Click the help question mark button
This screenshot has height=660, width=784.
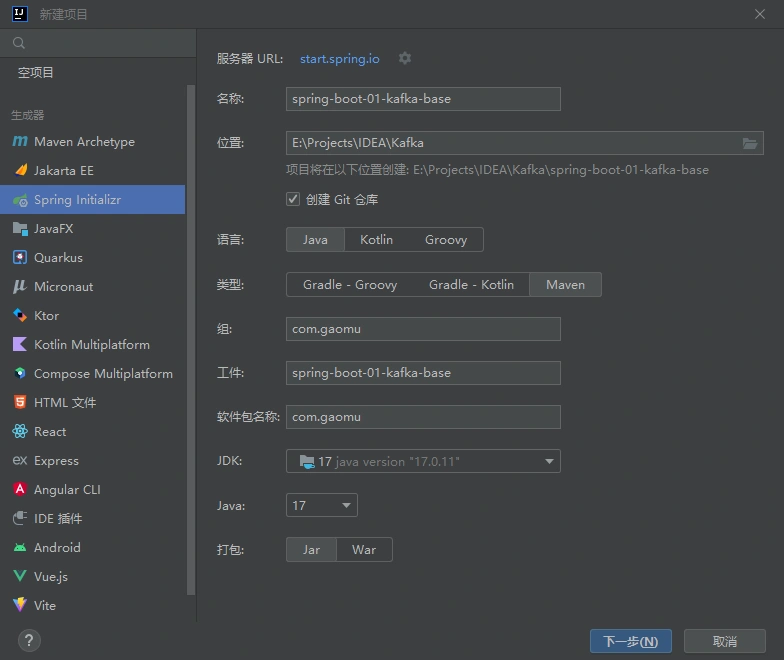pyautogui.click(x=28, y=640)
